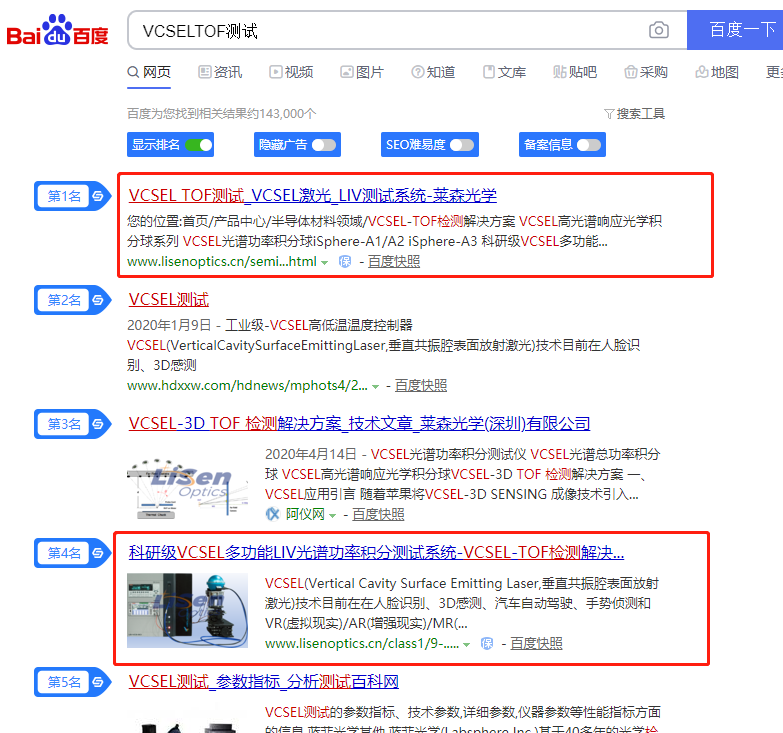Screen dimensions: 783x733
Task: Click the swirl icon beside 第2名 badge
Action: tap(98, 300)
